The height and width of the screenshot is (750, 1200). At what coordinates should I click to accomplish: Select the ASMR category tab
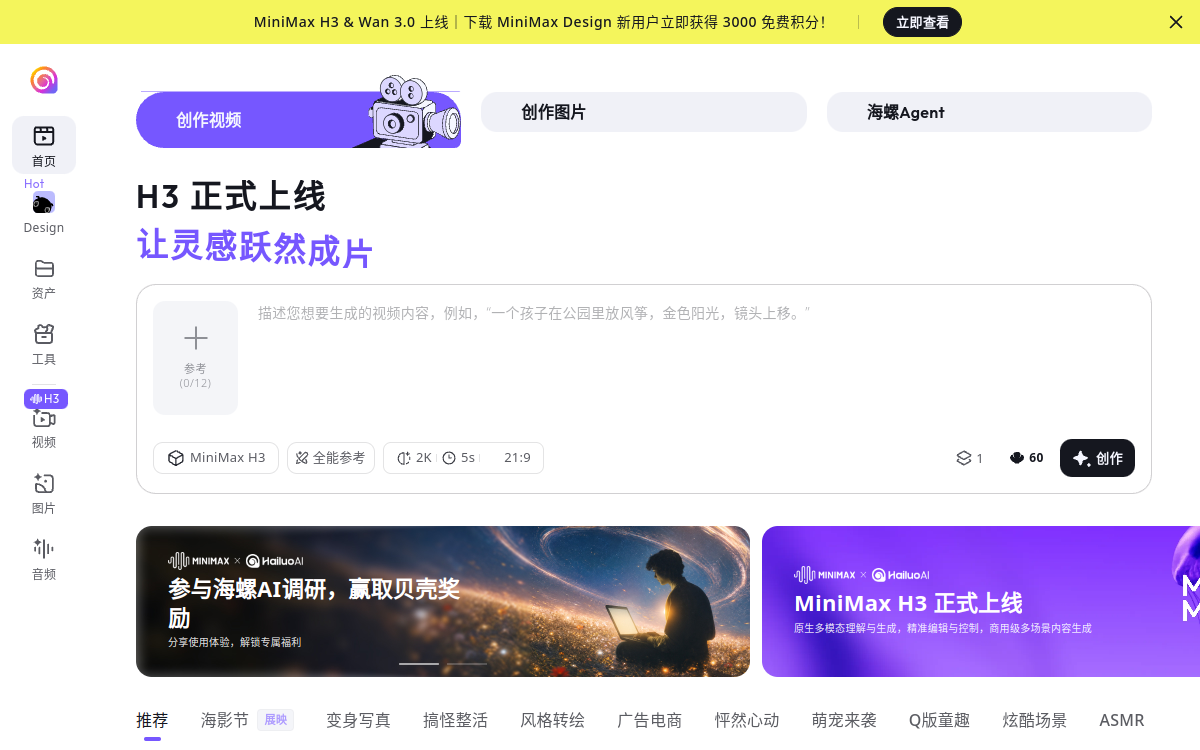click(x=1122, y=720)
